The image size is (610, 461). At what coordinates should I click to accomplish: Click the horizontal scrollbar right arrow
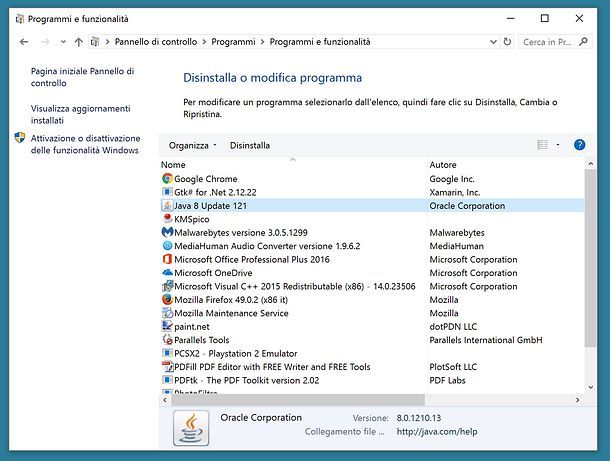[x=577, y=400]
